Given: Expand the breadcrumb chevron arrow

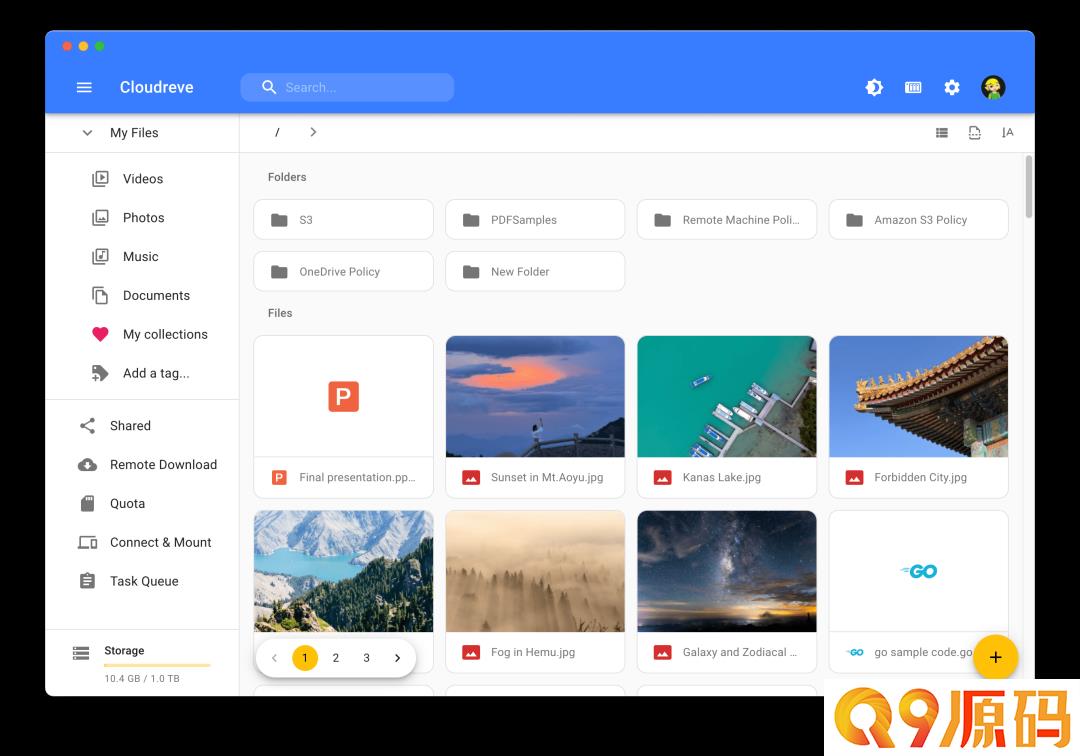Looking at the screenshot, I should (x=313, y=132).
